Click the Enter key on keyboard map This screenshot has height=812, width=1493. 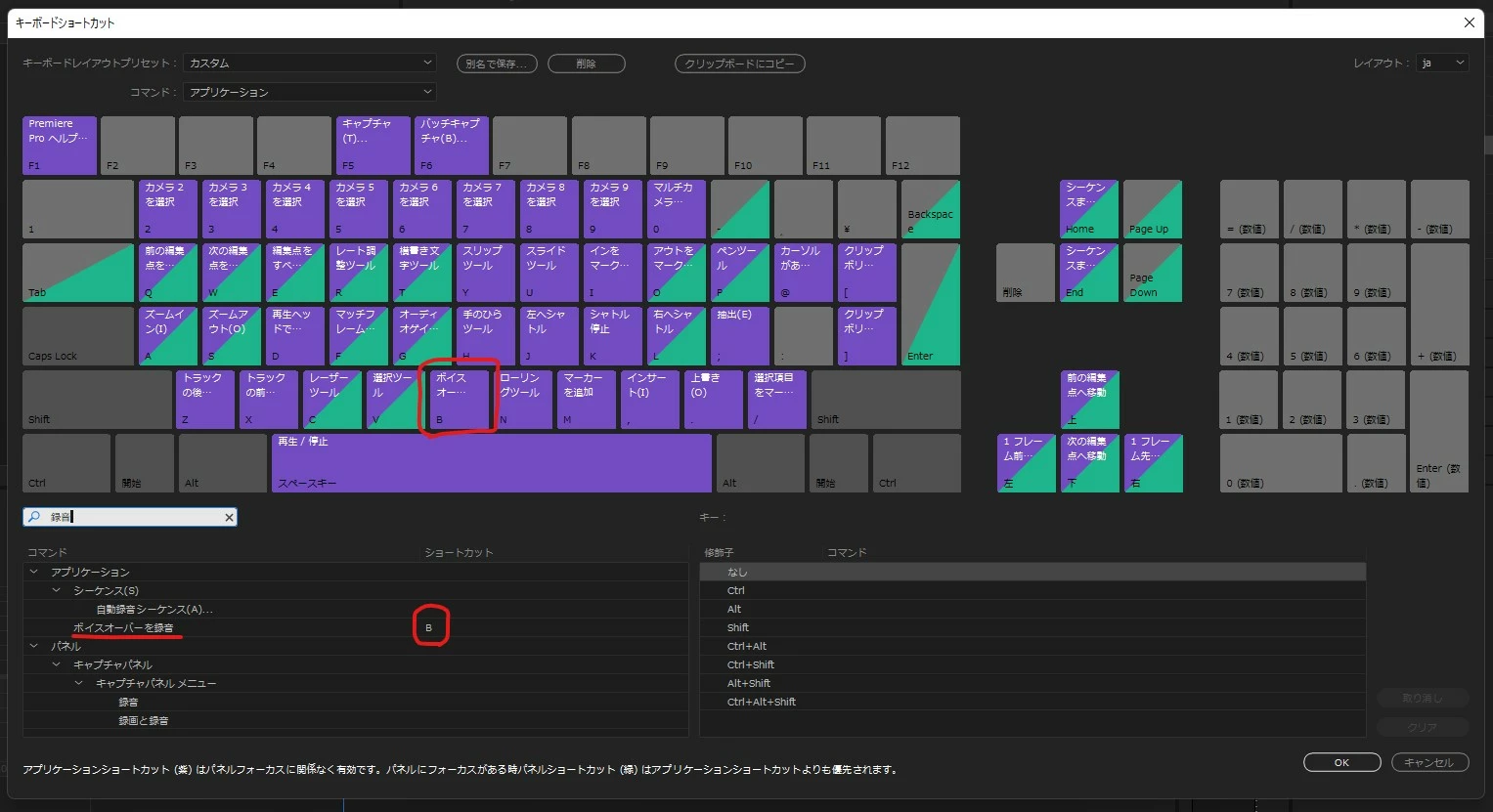[931, 305]
